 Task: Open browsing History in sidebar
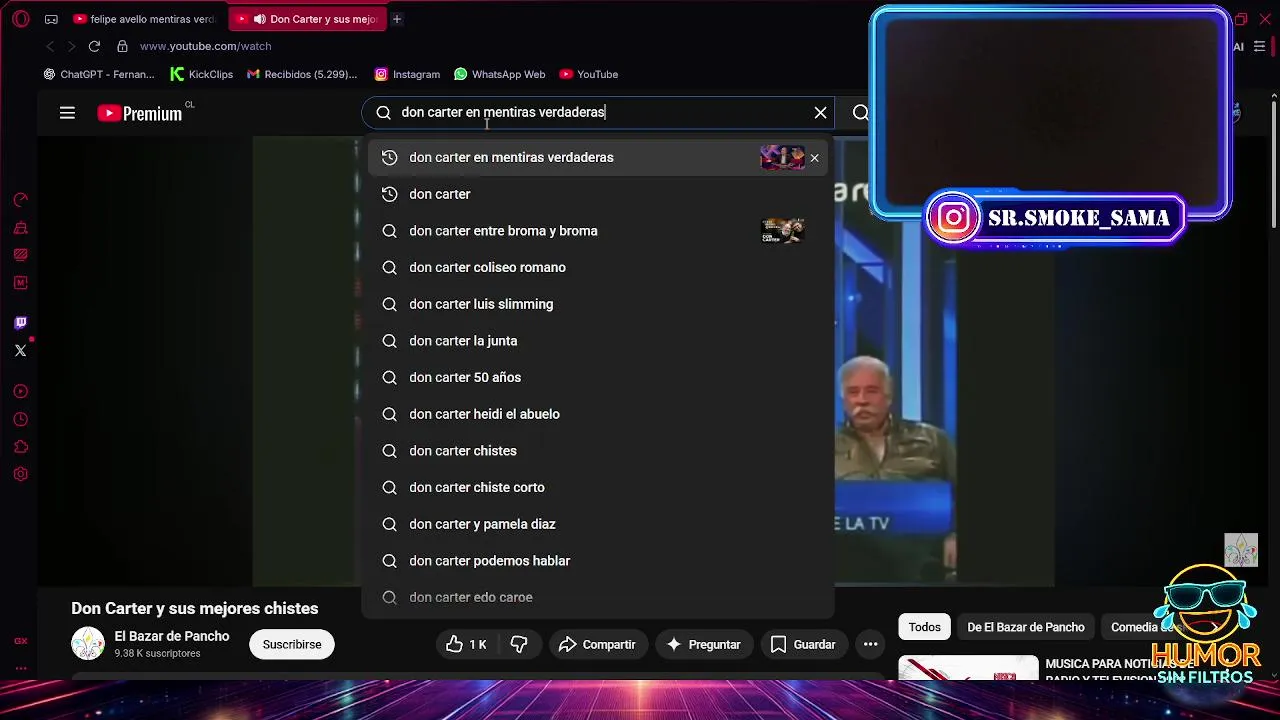[x=20, y=420]
